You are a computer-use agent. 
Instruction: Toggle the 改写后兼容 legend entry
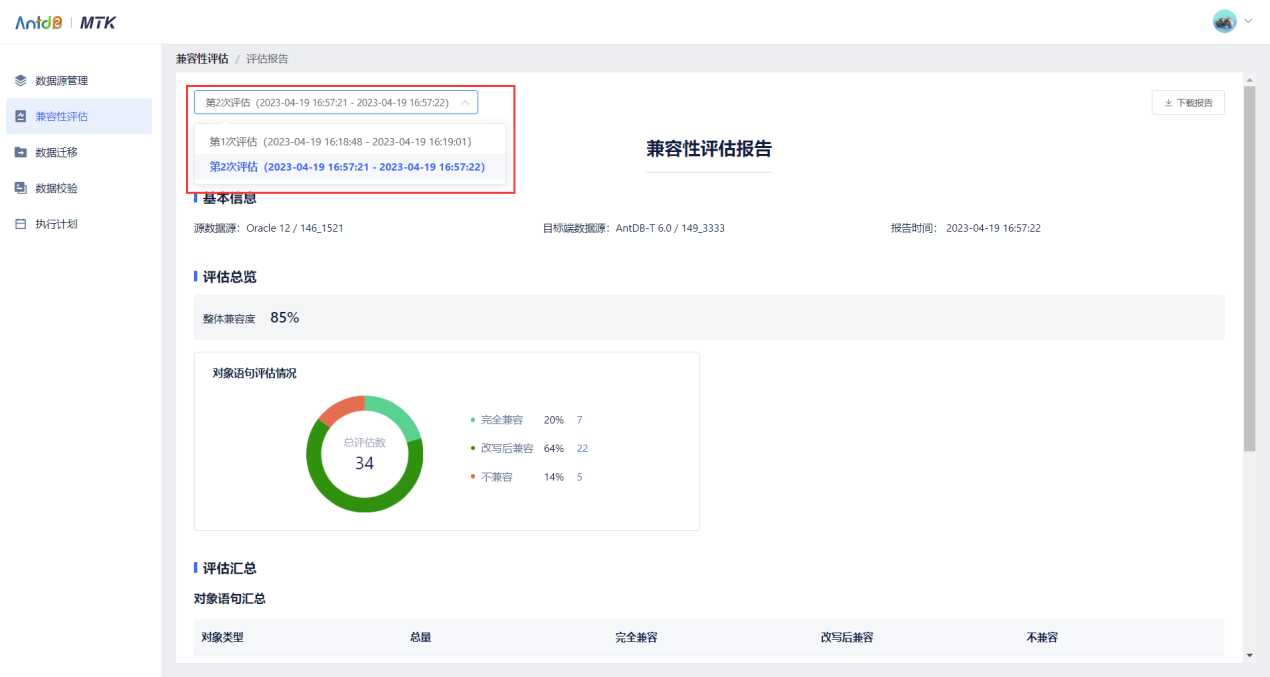[510, 448]
